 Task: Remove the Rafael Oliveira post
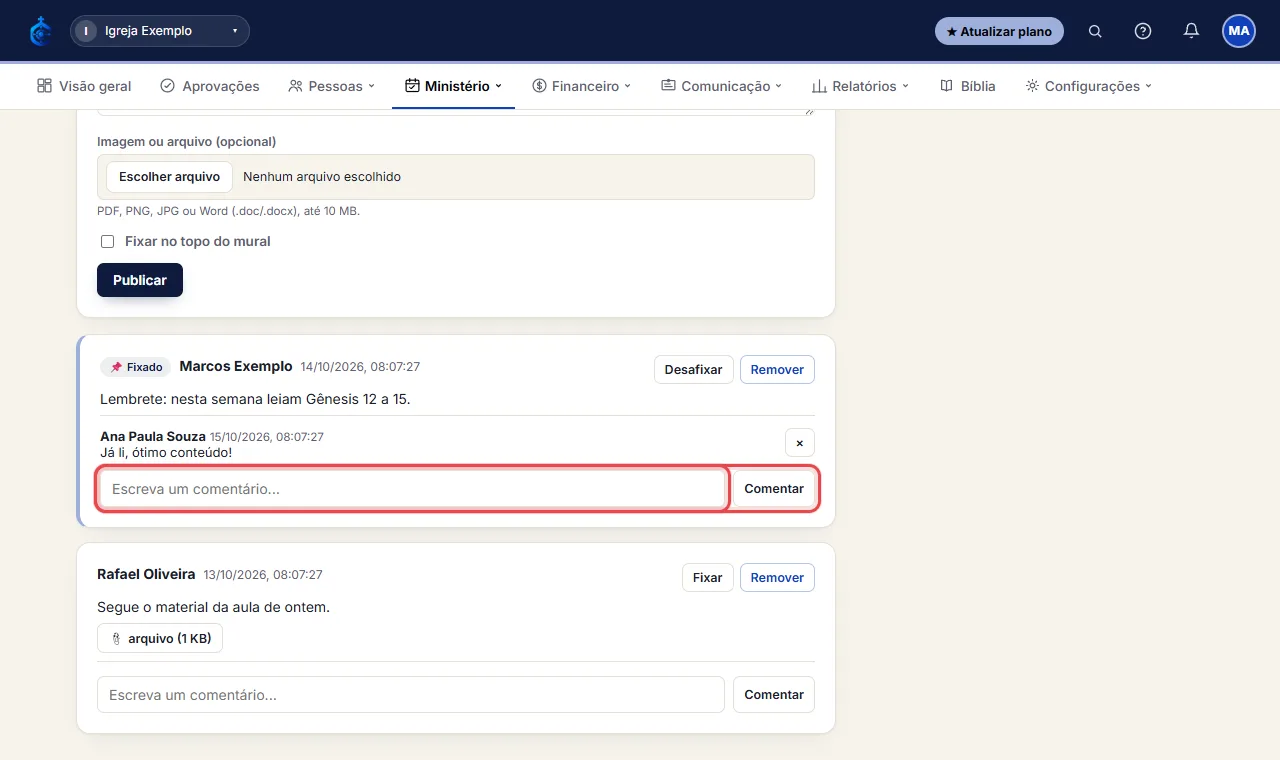coord(777,578)
